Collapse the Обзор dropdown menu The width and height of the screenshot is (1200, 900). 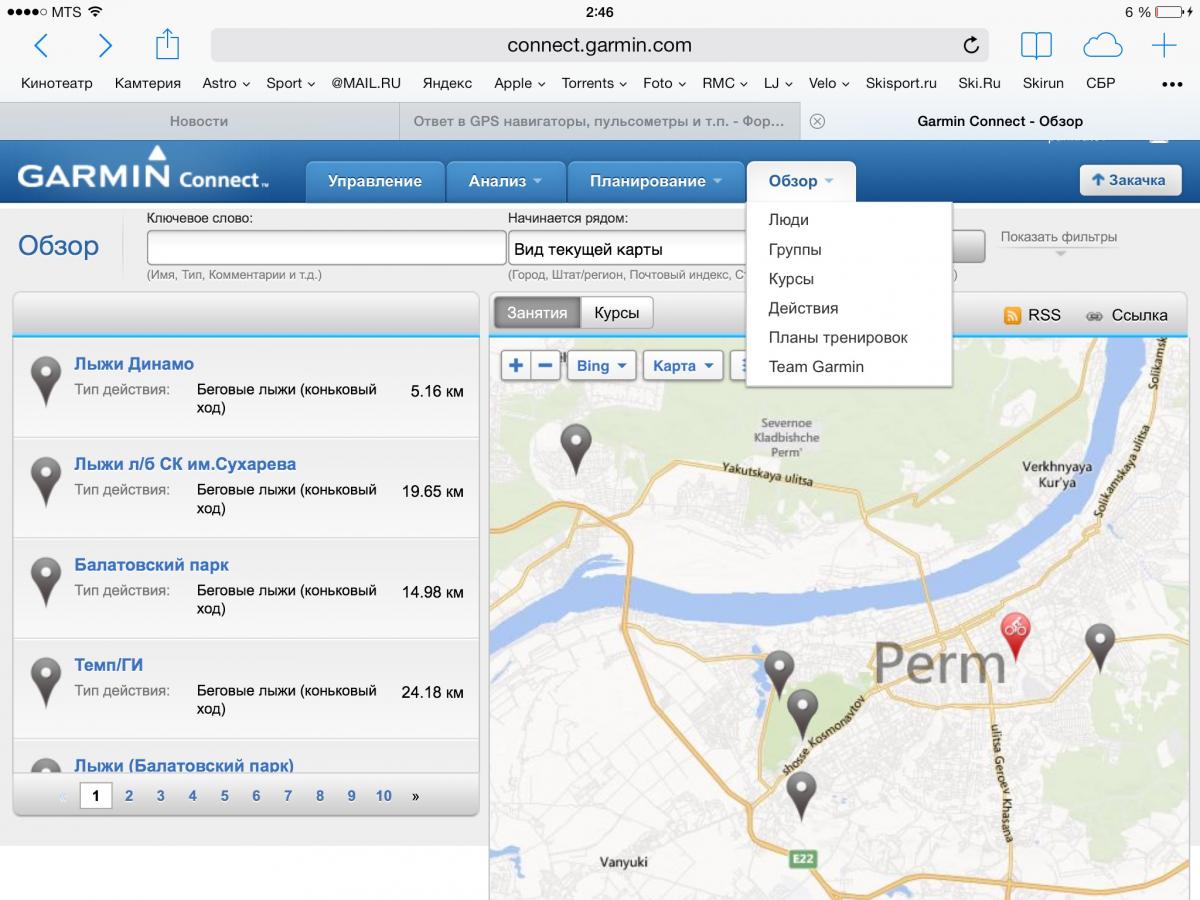click(x=801, y=181)
